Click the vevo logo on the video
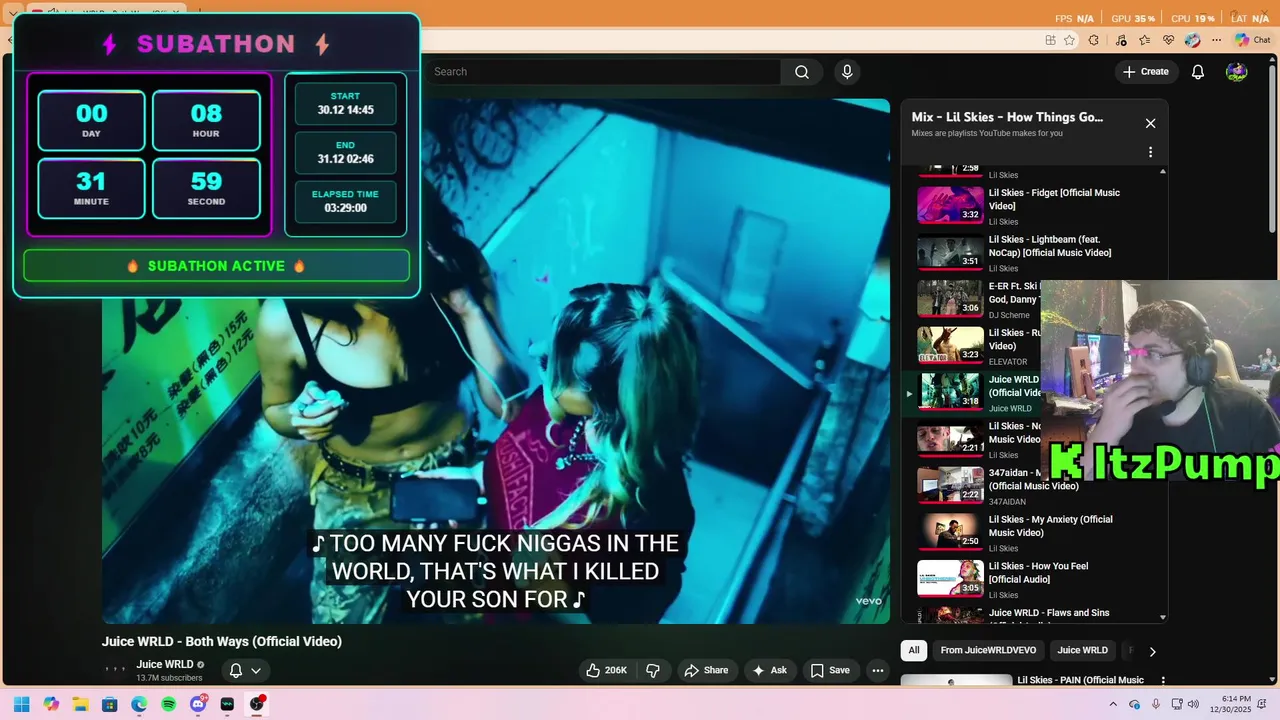This screenshot has height=720, width=1280. pos(868,601)
